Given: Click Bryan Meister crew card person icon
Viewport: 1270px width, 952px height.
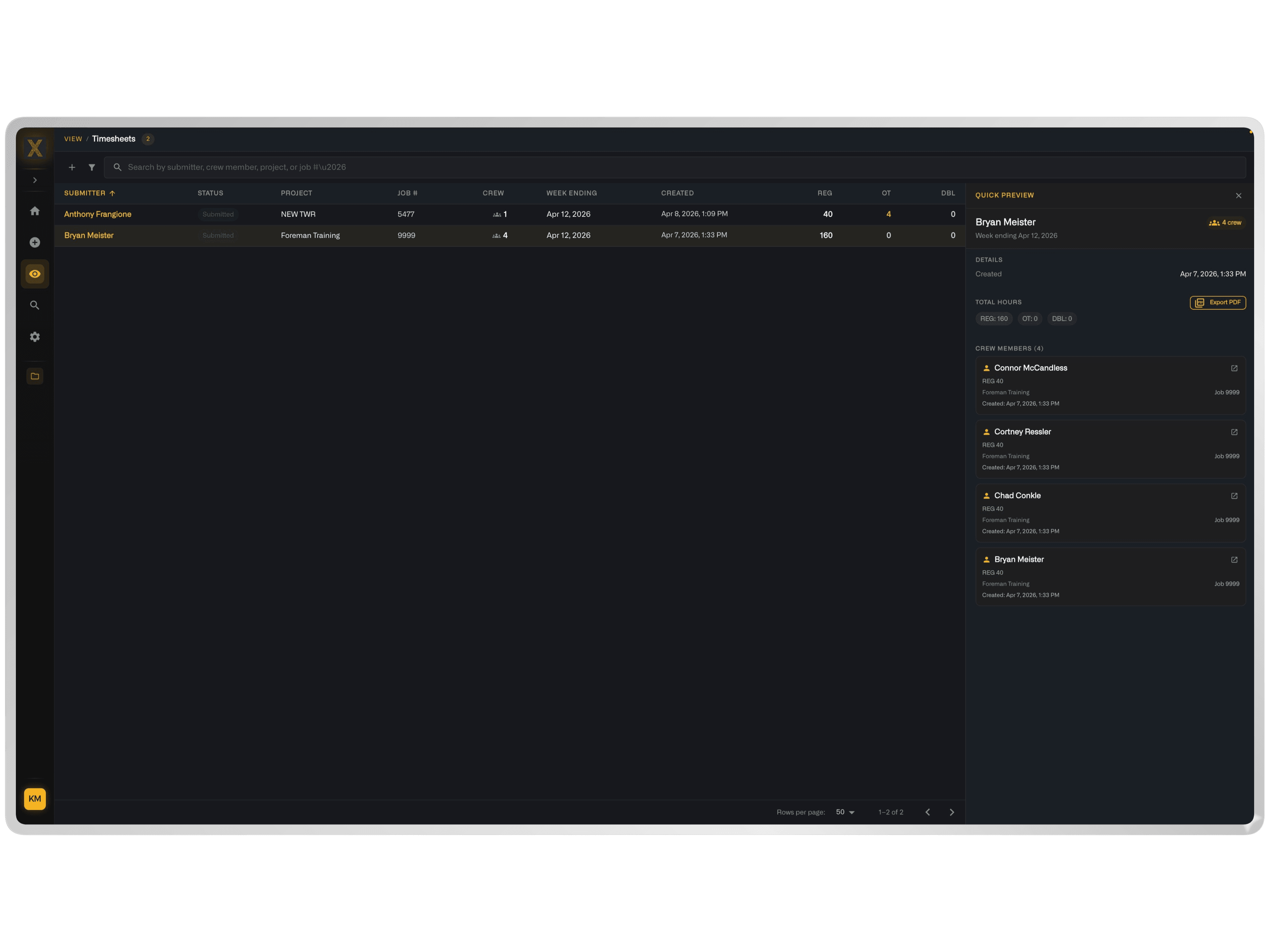Looking at the screenshot, I should point(986,560).
